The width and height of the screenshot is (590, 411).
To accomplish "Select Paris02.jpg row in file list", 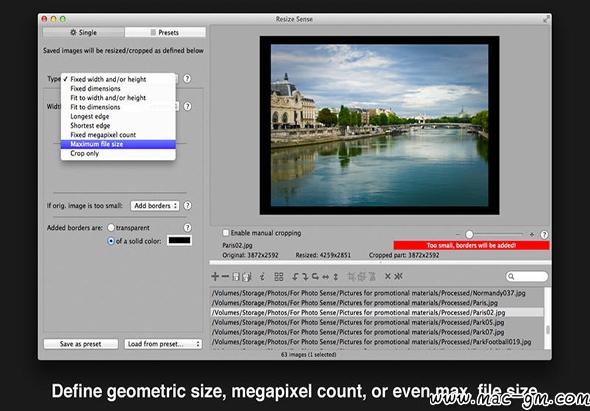I will pyautogui.click(x=377, y=312).
